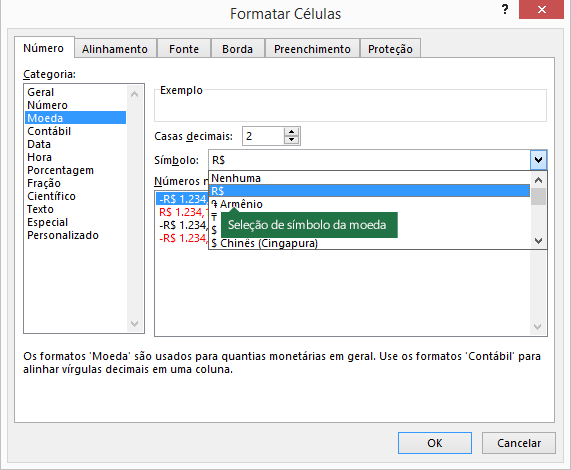Viewport: 571px width, 470px height.
Task: Choose the Personalizado category
Action: [76, 235]
